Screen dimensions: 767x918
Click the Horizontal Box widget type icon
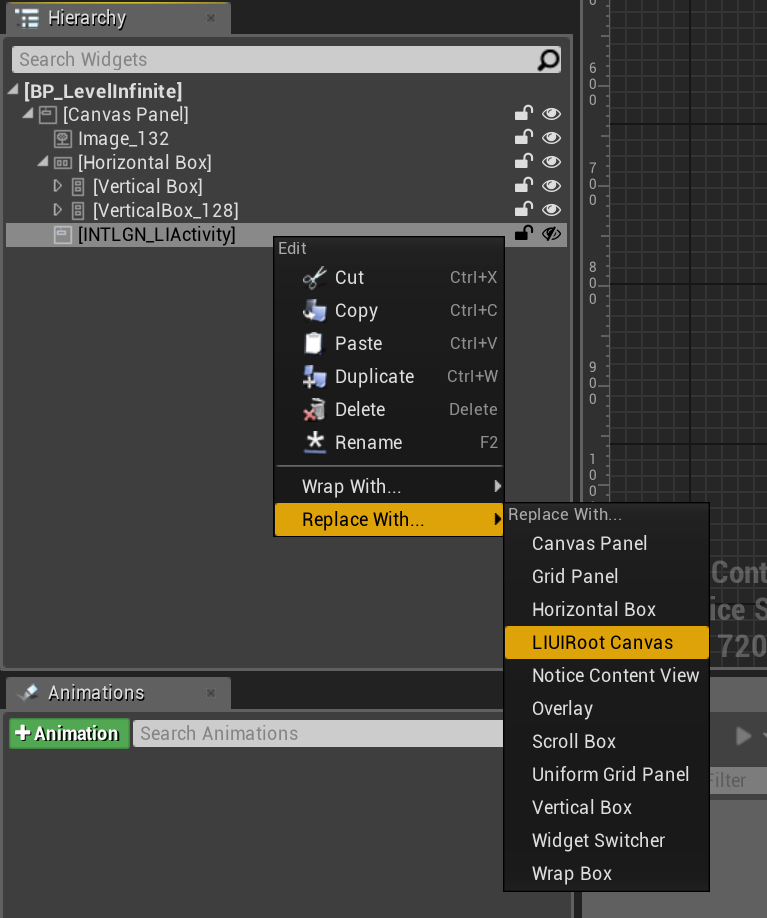pyautogui.click(x=63, y=163)
